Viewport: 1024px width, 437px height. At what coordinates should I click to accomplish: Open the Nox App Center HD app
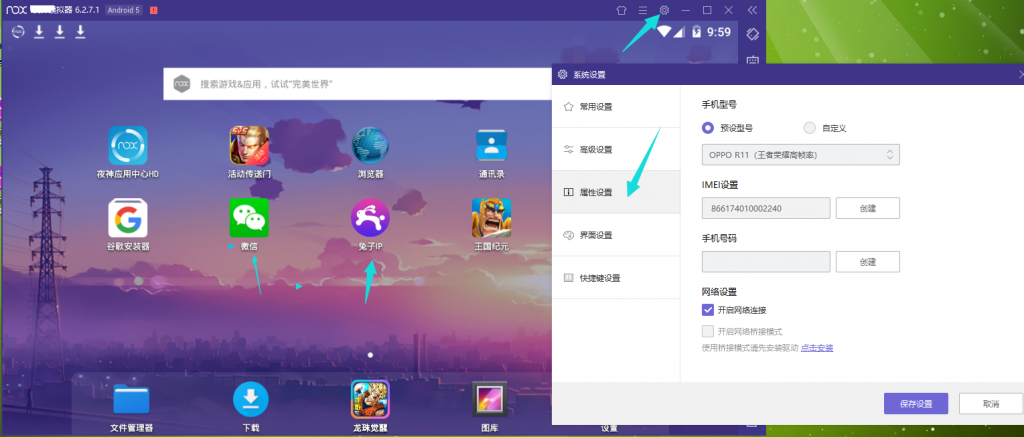[127, 146]
